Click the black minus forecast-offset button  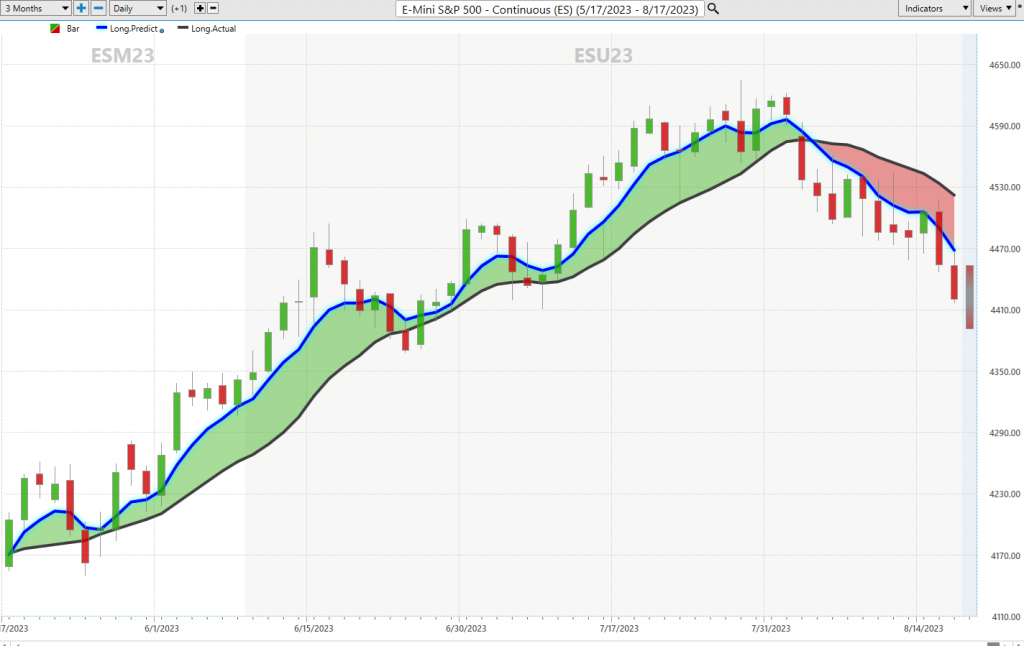(x=212, y=8)
